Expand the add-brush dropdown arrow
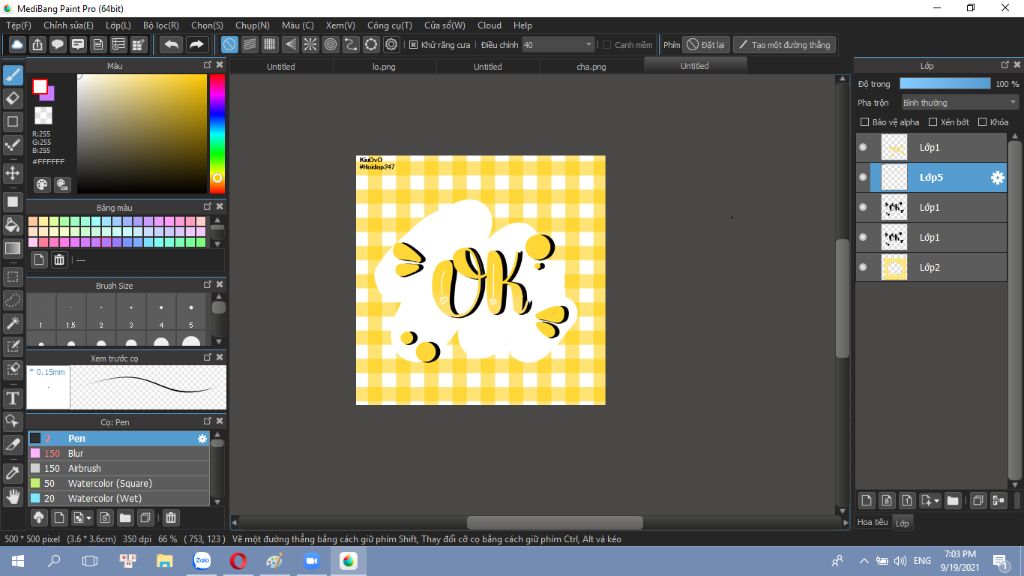Viewport: 1024px width, 576px height. tap(89, 518)
